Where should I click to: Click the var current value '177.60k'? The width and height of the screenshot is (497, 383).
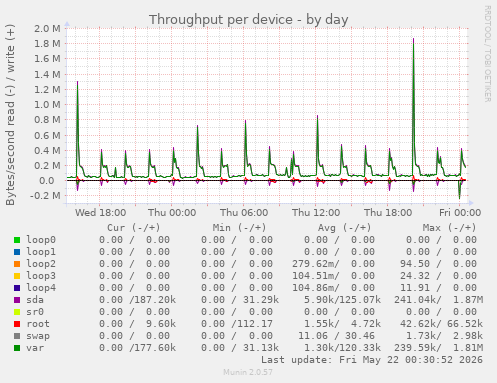155,348
